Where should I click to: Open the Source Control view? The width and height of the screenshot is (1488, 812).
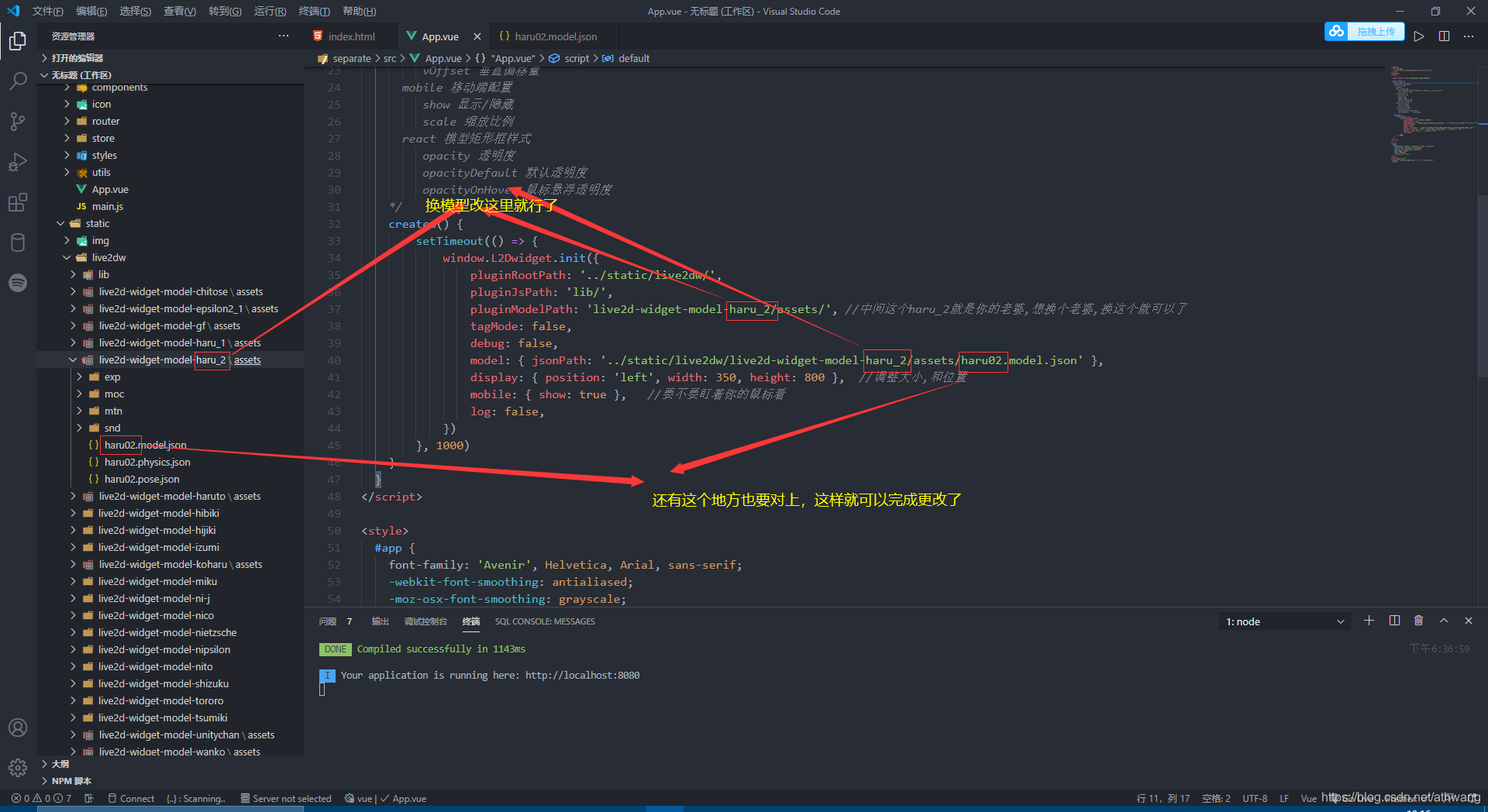[17, 121]
